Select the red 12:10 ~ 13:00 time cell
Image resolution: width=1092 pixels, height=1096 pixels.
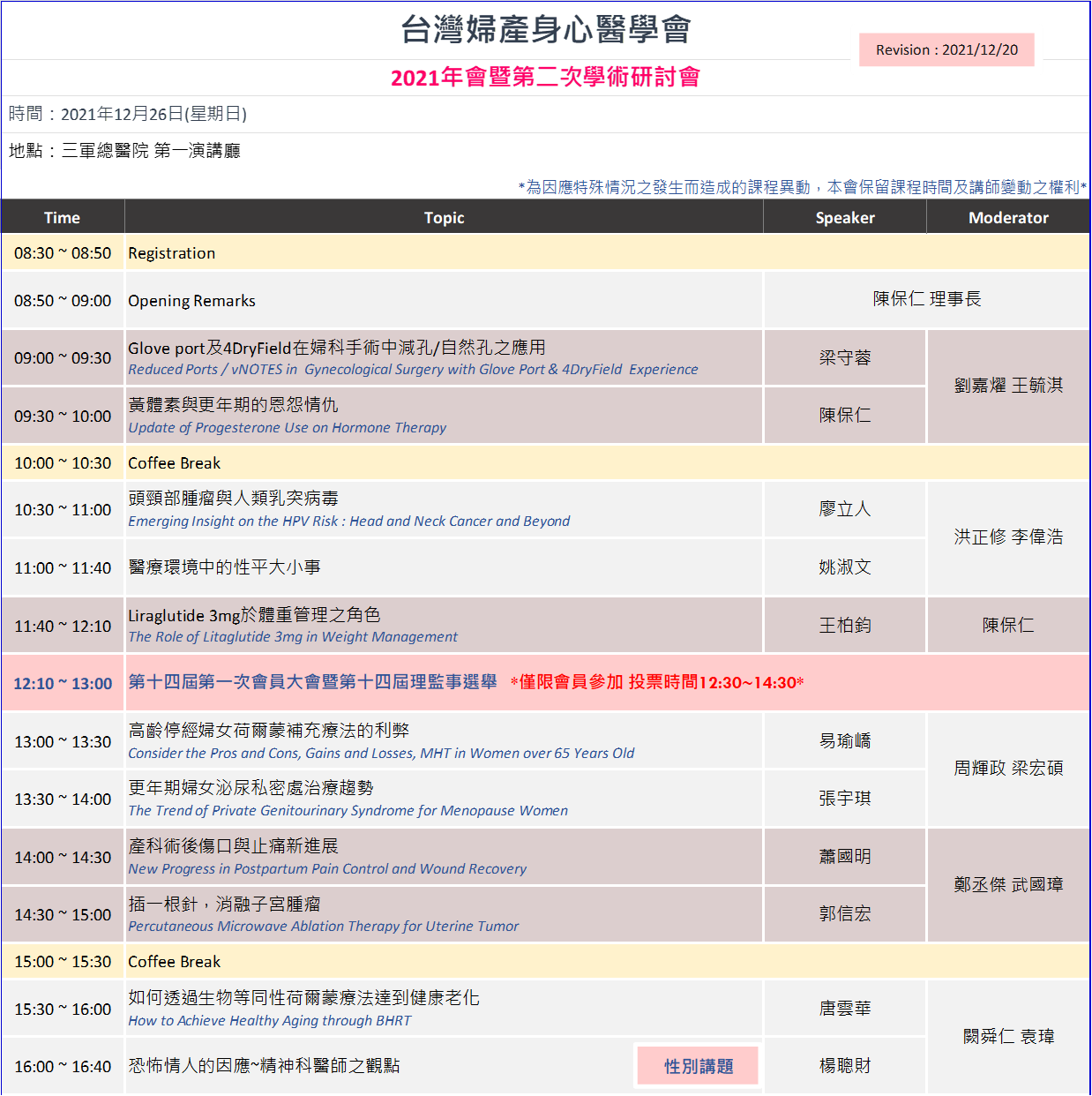[x=63, y=683]
